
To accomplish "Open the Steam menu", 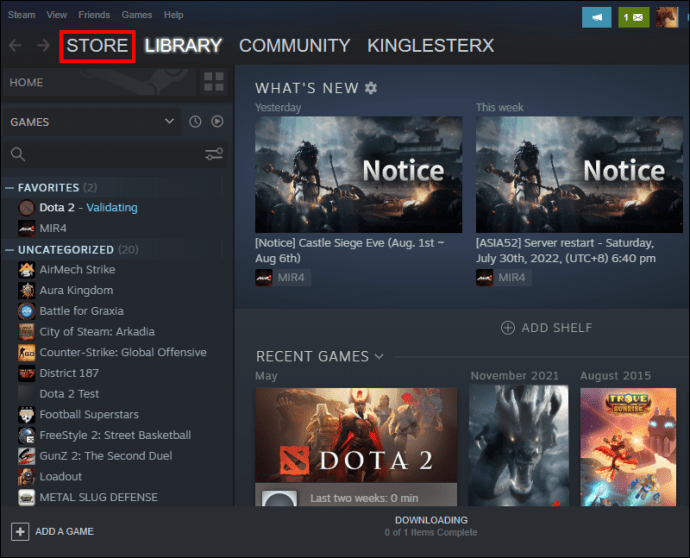I will [21, 15].
